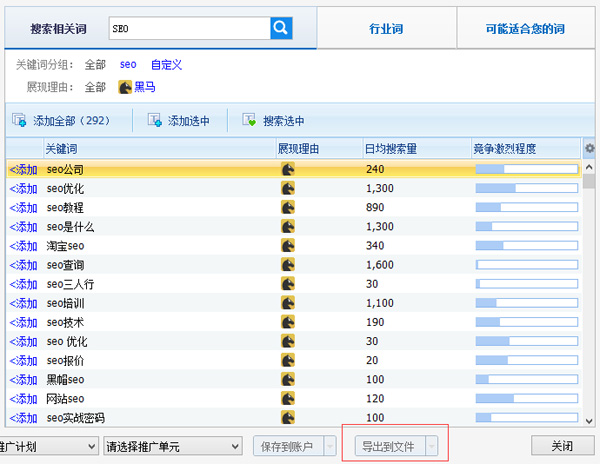Click the <添加 link for seo教程
Viewport: 600px width, 464px height.
click(x=23, y=207)
